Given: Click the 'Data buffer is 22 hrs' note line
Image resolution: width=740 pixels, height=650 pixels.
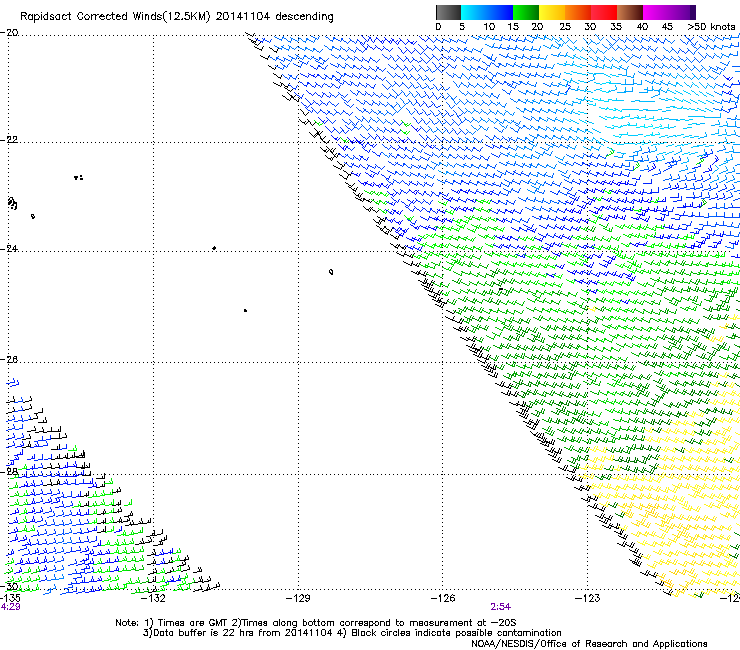Looking at the screenshot, I should point(352,633).
